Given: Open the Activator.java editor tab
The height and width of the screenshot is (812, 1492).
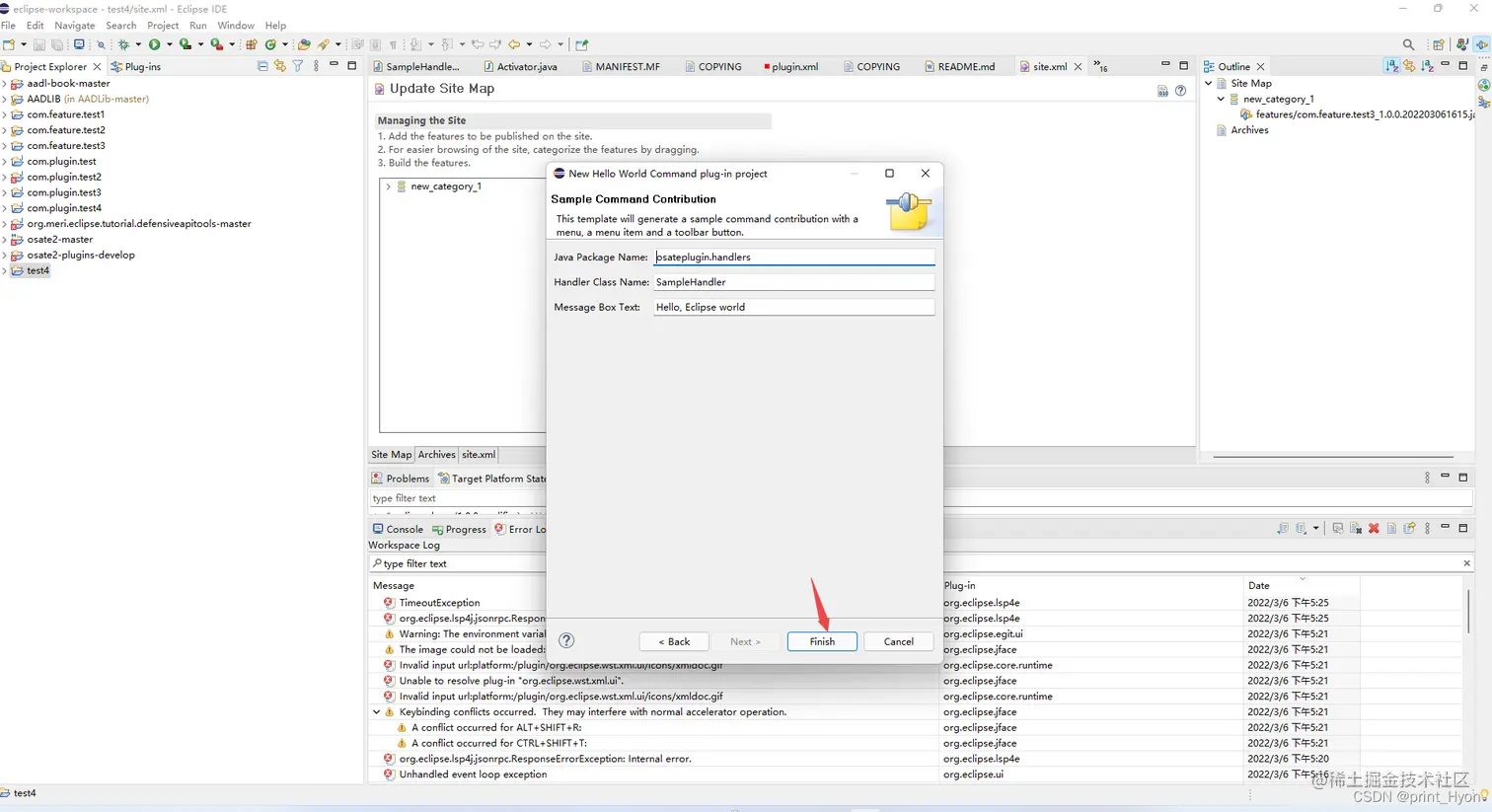Looking at the screenshot, I should 520,67.
